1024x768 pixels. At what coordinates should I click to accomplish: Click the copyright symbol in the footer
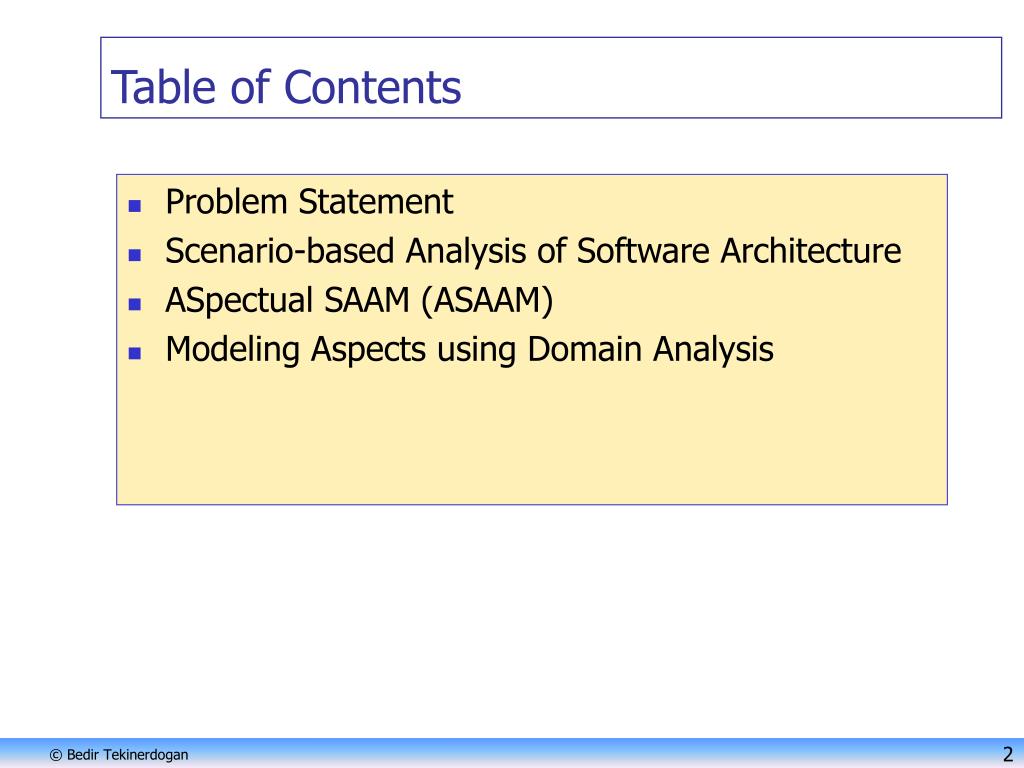point(56,755)
